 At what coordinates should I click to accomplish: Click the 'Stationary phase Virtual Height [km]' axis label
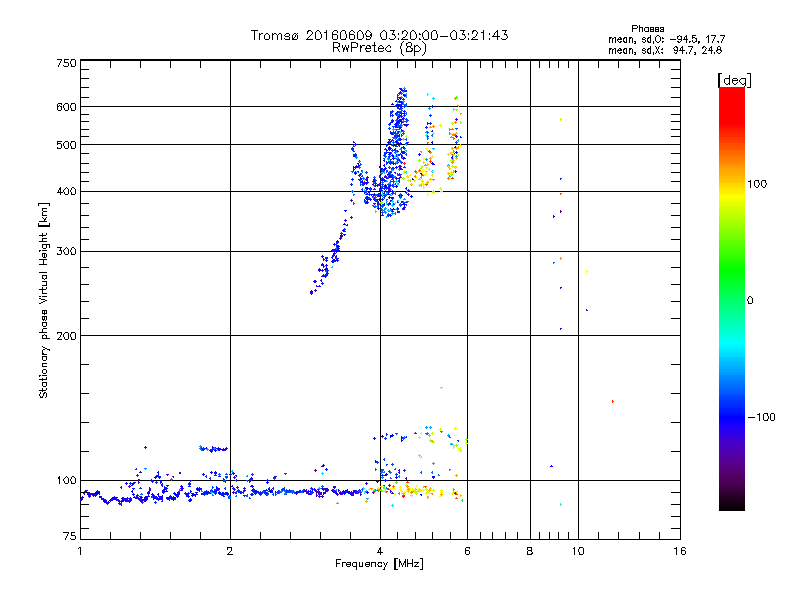(43, 301)
